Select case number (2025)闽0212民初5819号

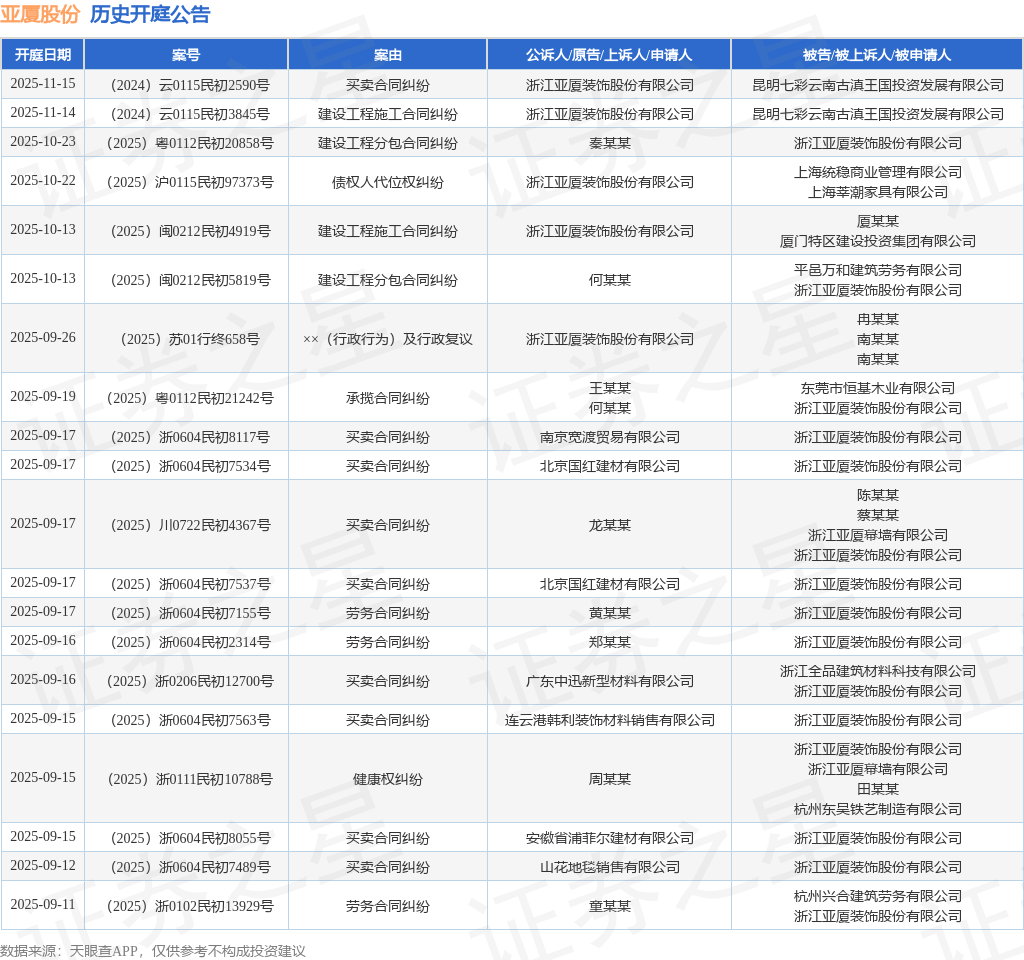[190, 280]
